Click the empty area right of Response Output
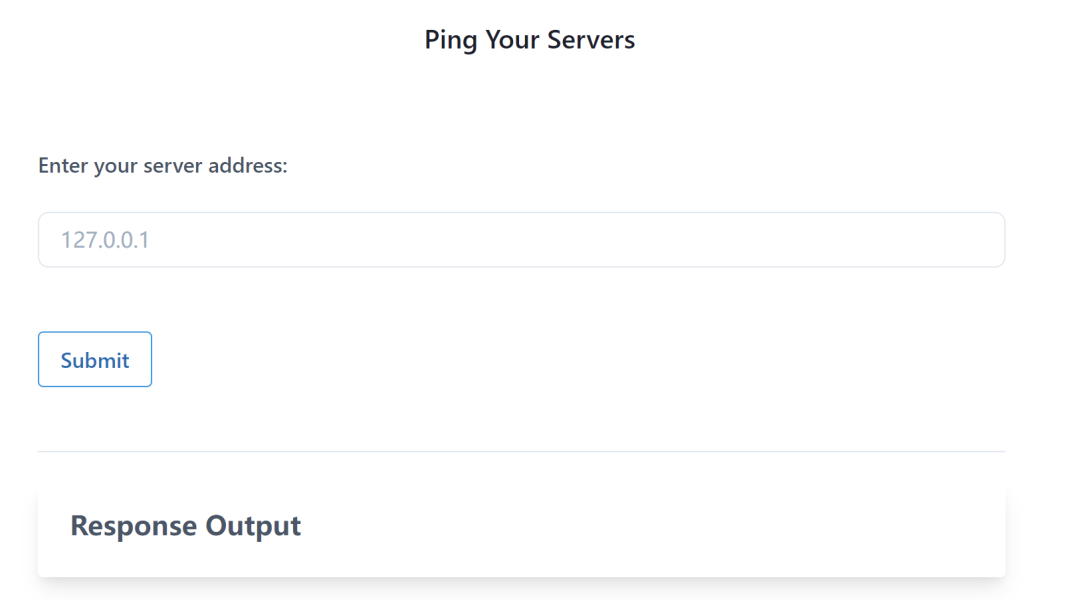The image size is (1080, 601). [654, 527]
